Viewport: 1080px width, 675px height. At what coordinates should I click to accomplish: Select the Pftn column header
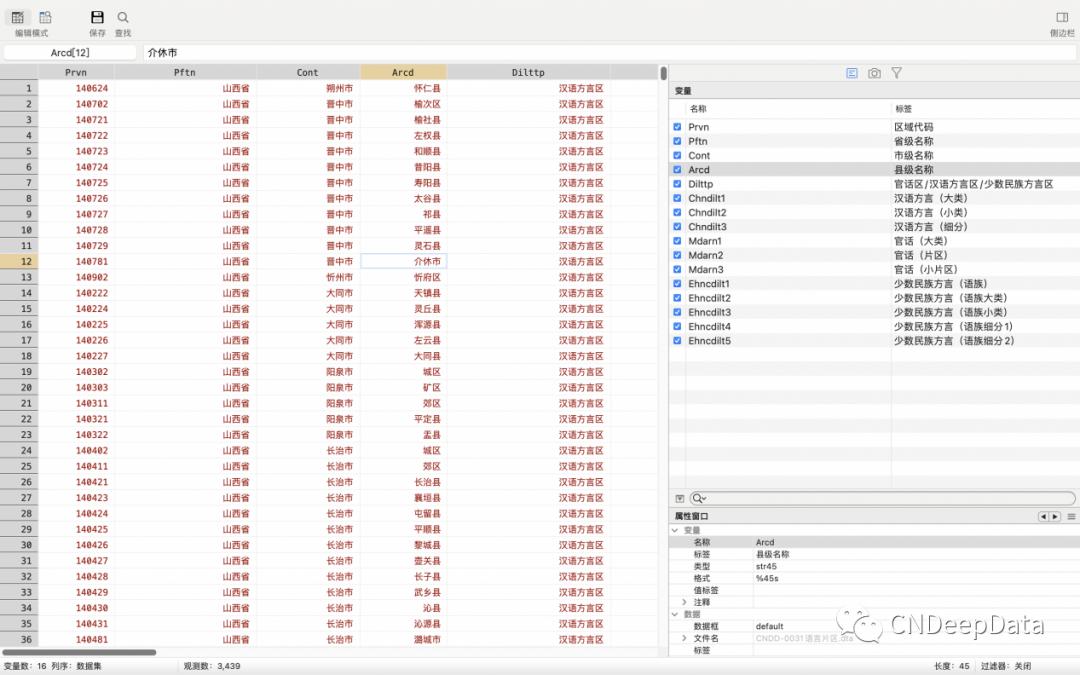185,72
